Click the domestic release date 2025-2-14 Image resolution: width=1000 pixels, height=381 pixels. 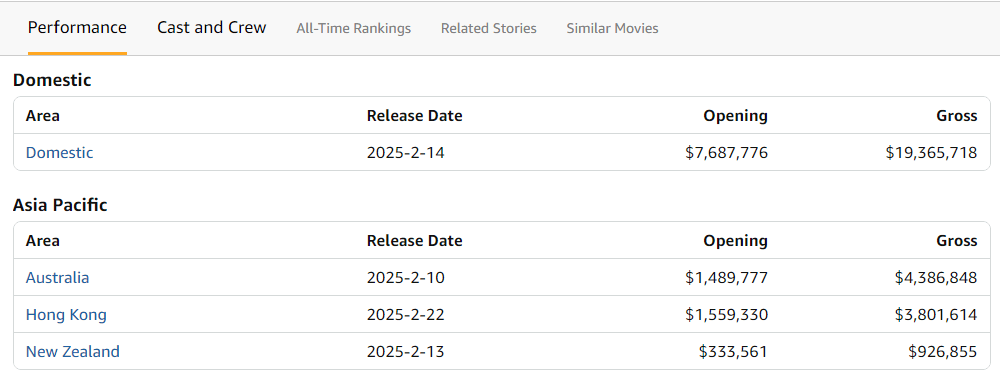(406, 153)
